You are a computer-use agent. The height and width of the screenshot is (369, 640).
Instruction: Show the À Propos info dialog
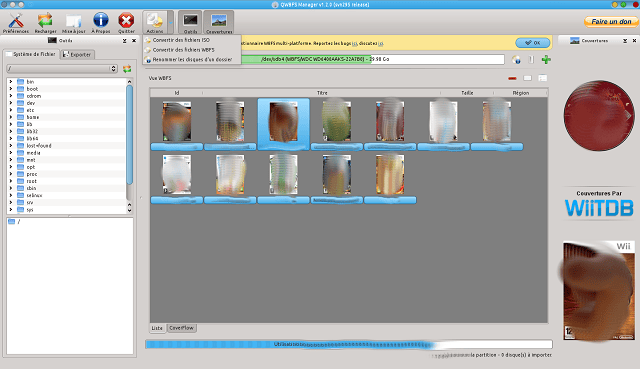coord(100,22)
